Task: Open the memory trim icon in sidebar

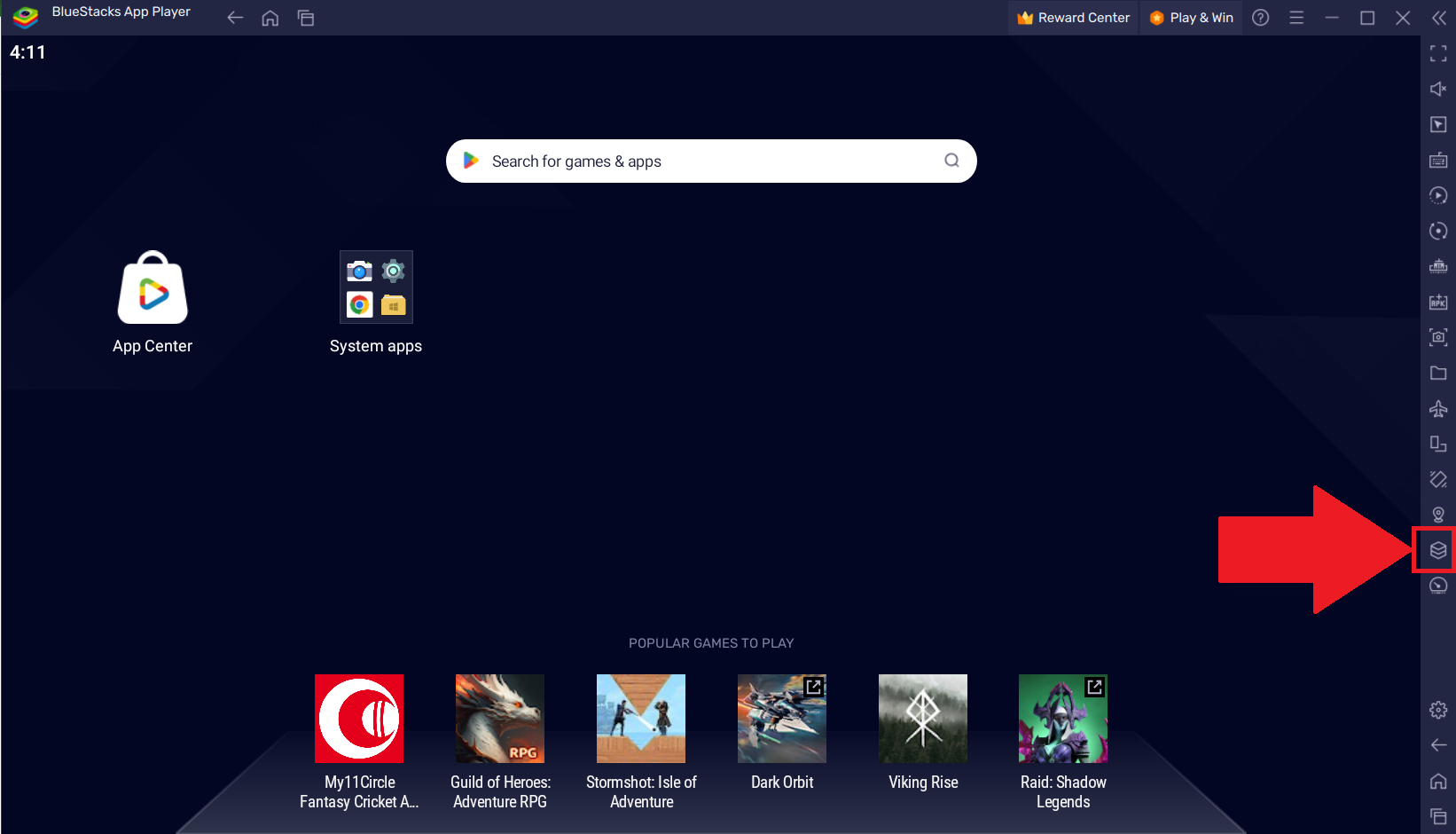Action: click(1438, 266)
